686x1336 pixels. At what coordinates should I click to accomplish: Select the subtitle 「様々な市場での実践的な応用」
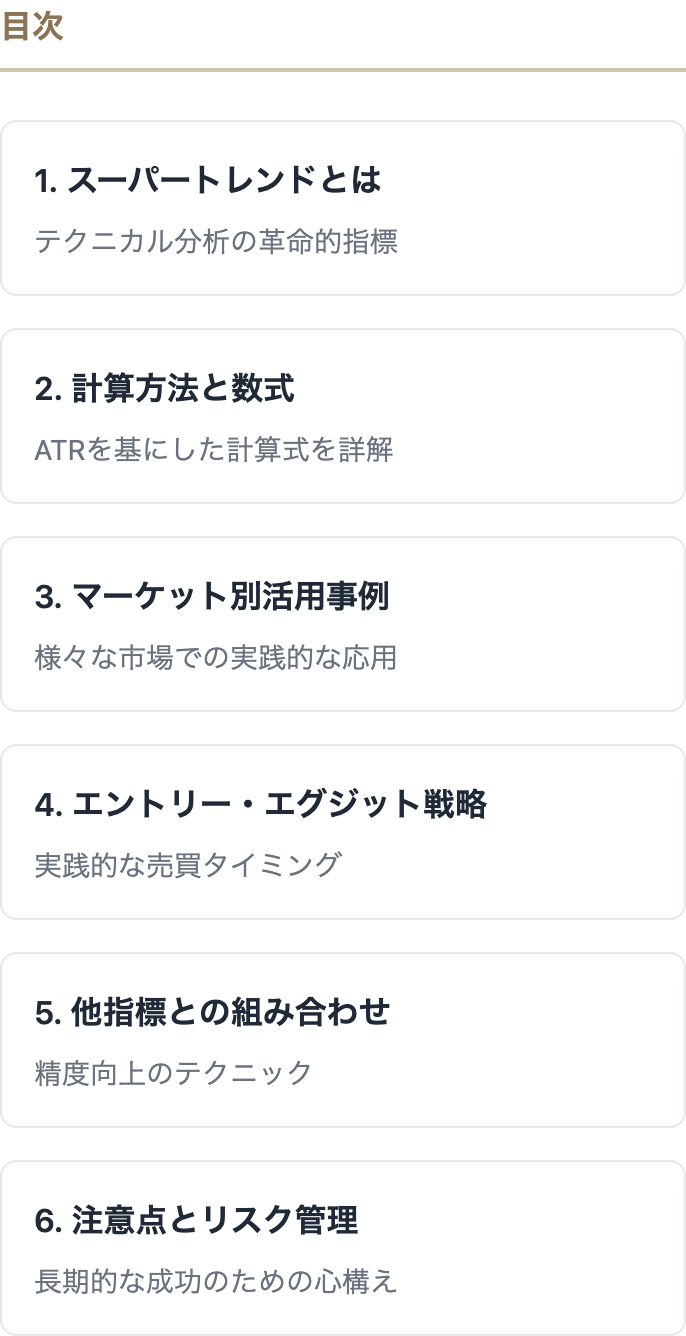216,658
